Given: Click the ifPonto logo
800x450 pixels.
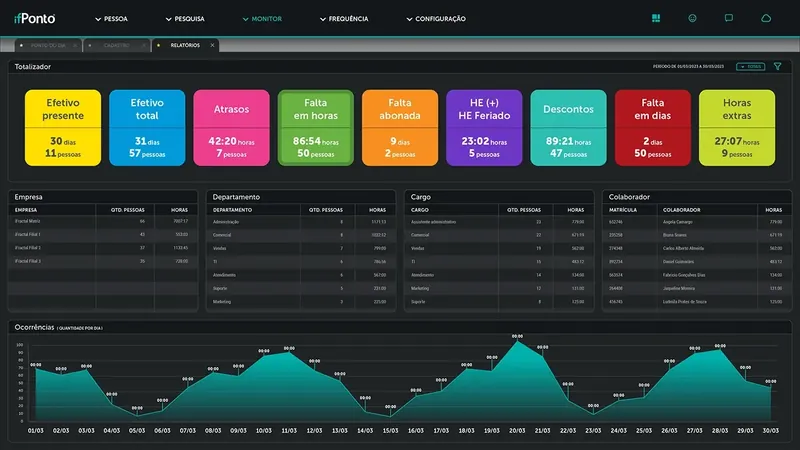Looking at the screenshot, I should click(35, 19).
